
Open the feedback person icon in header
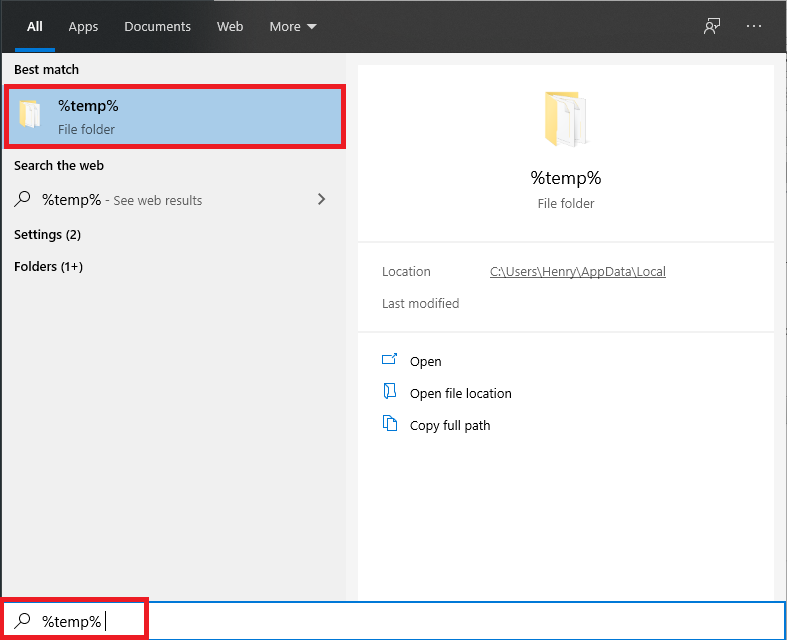tap(712, 26)
